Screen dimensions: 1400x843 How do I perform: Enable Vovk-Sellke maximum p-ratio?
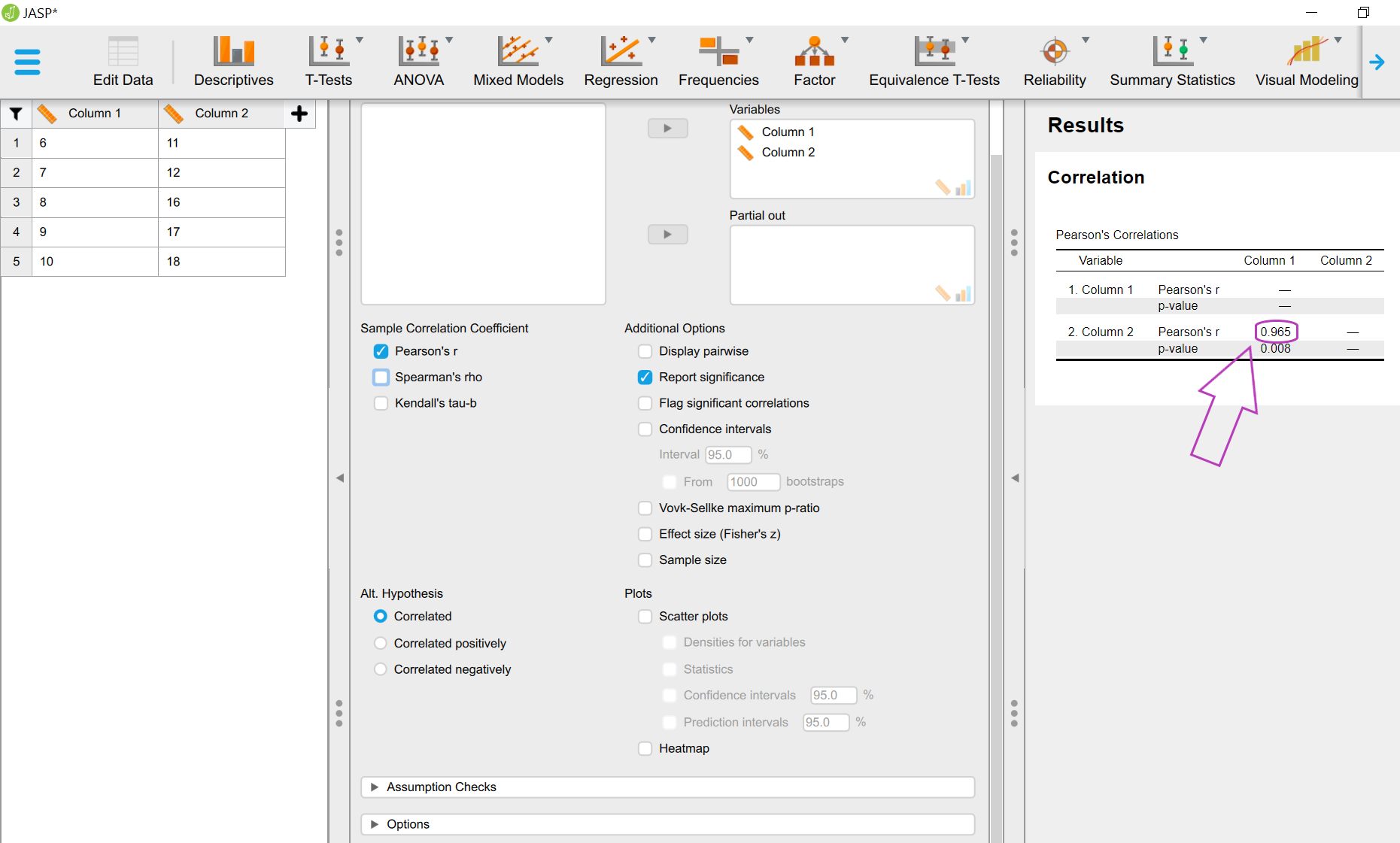click(645, 508)
